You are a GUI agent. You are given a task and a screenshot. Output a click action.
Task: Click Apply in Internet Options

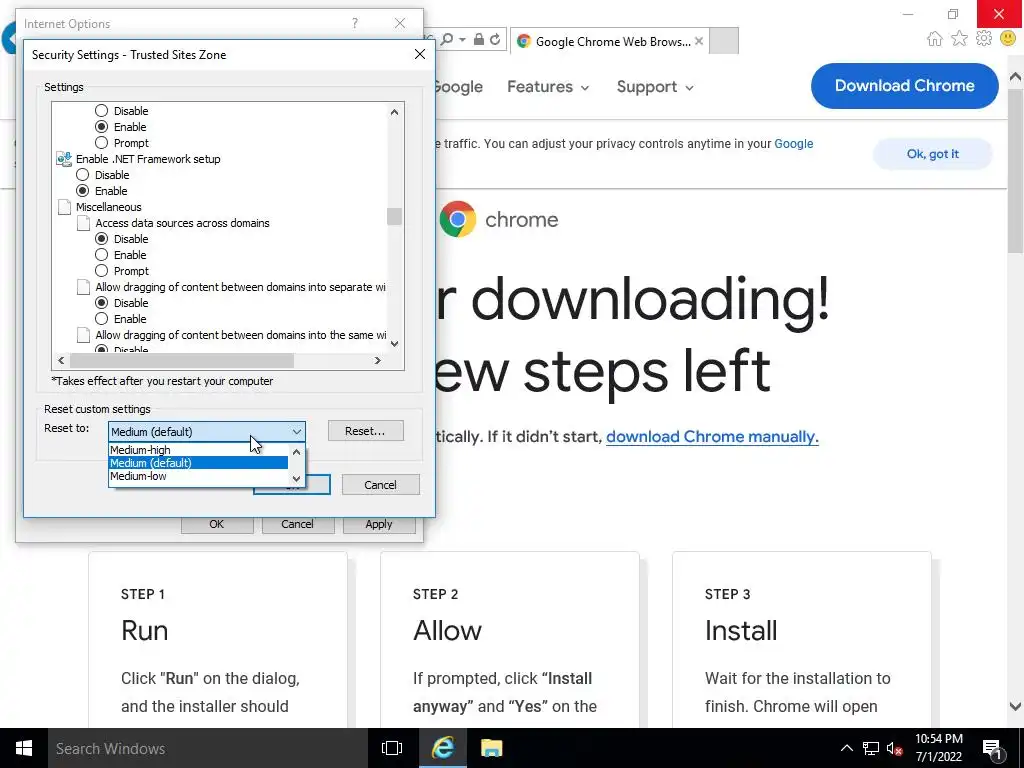point(379,524)
